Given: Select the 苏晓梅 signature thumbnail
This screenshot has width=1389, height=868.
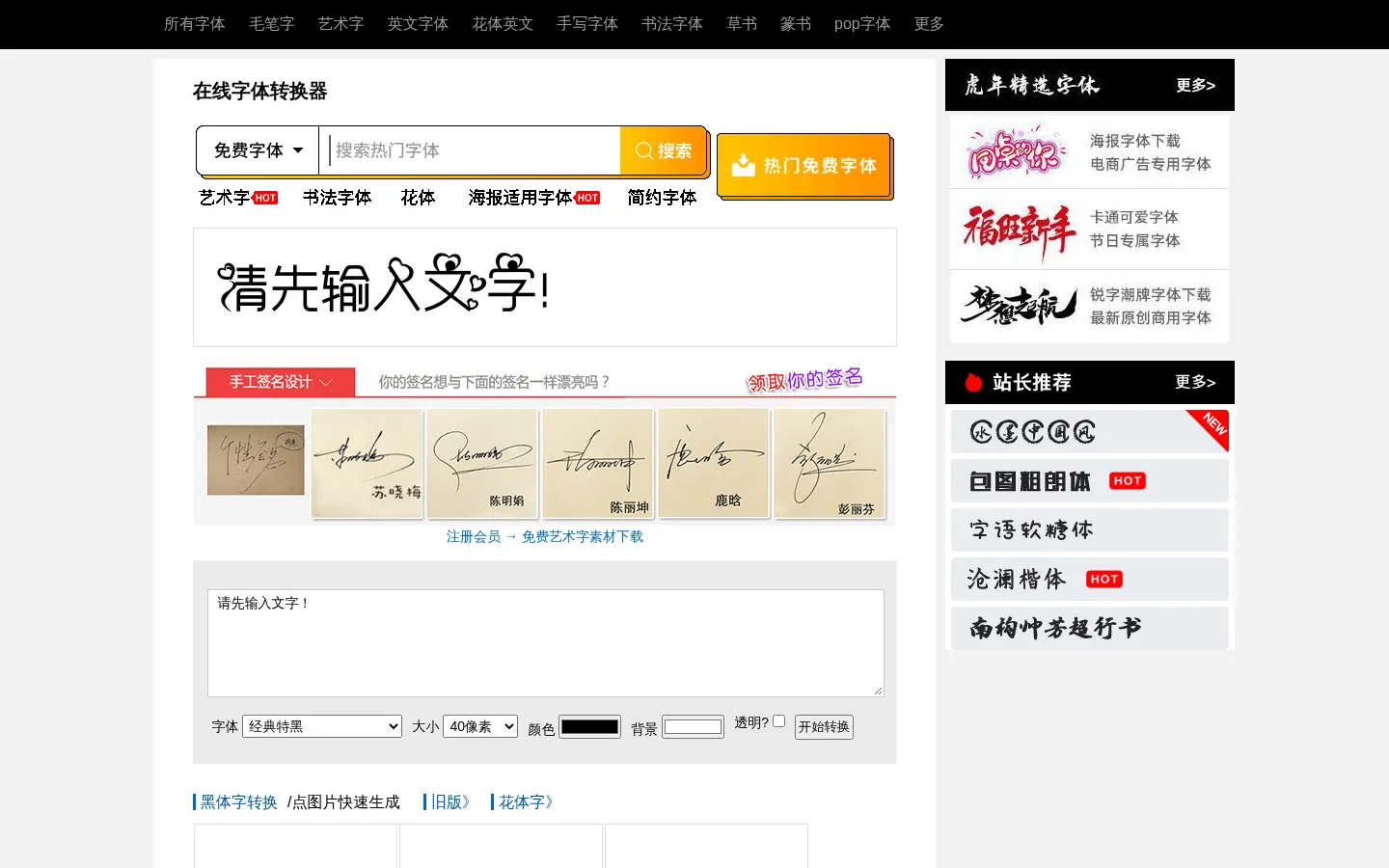Looking at the screenshot, I should (368, 464).
